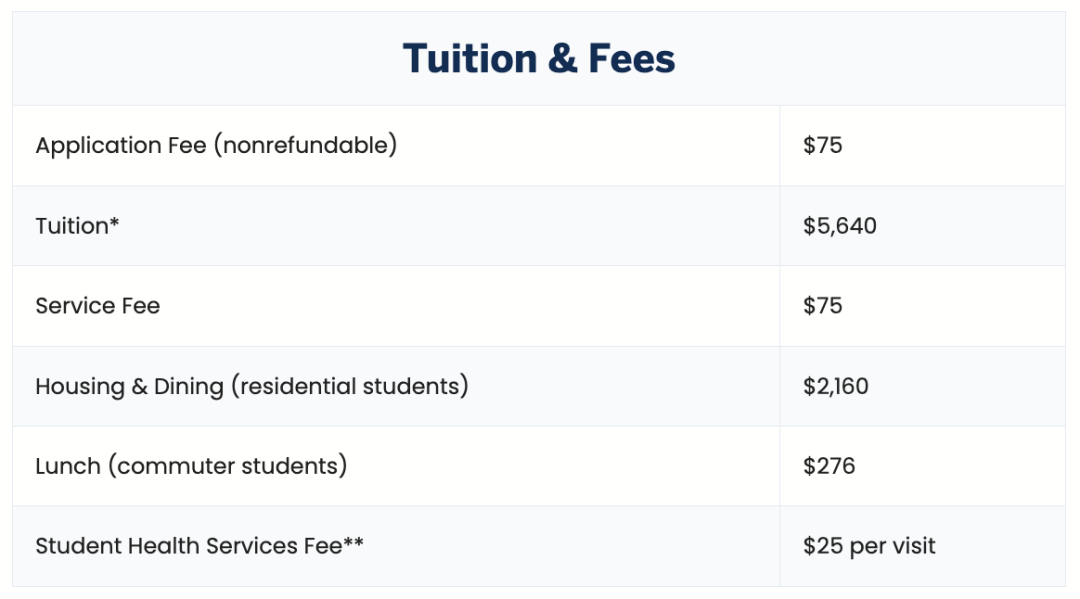Click the ampersand in the Tuition & Fees title
Image resolution: width=1080 pixels, height=599 pixels.
(x=563, y=60)
